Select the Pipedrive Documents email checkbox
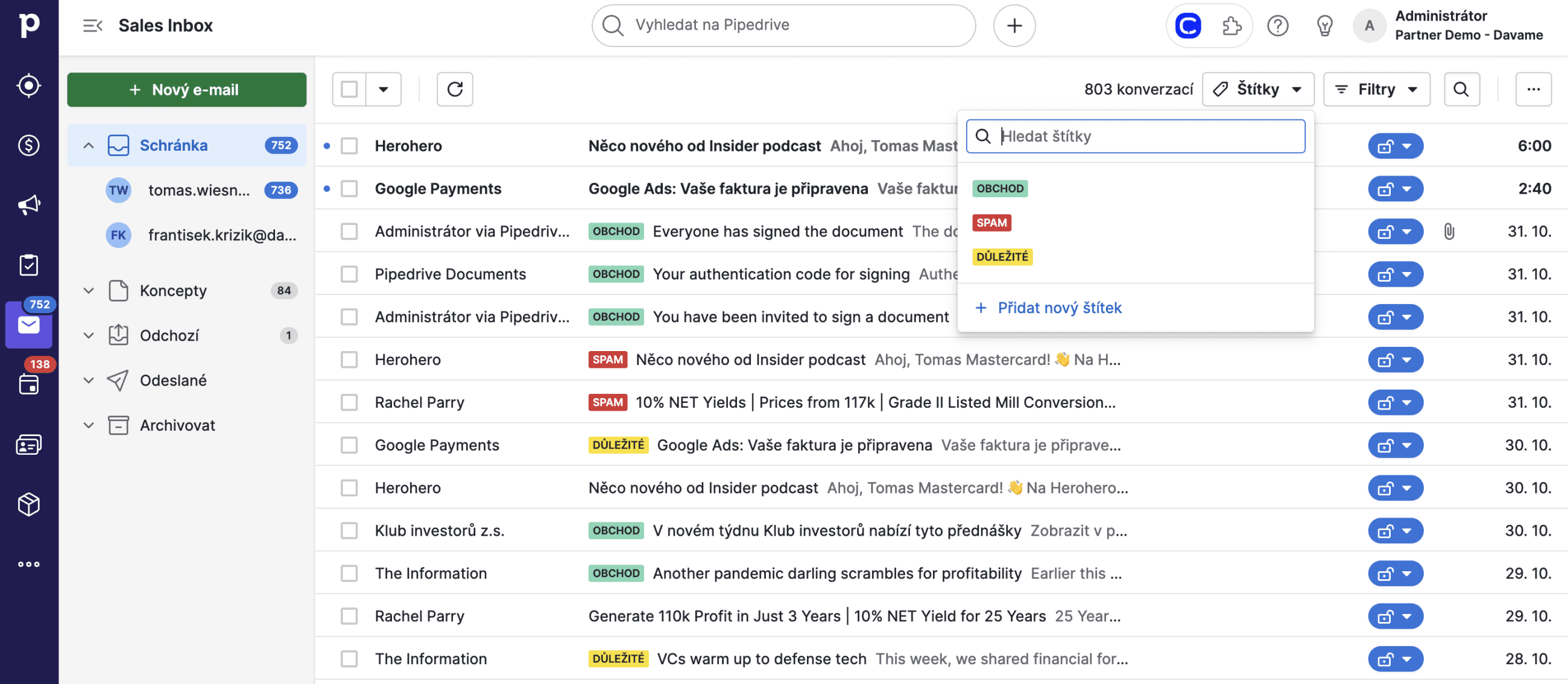The height and width of the screenshot is (684, 1568). pyautogui.click(x=349, y=274)
